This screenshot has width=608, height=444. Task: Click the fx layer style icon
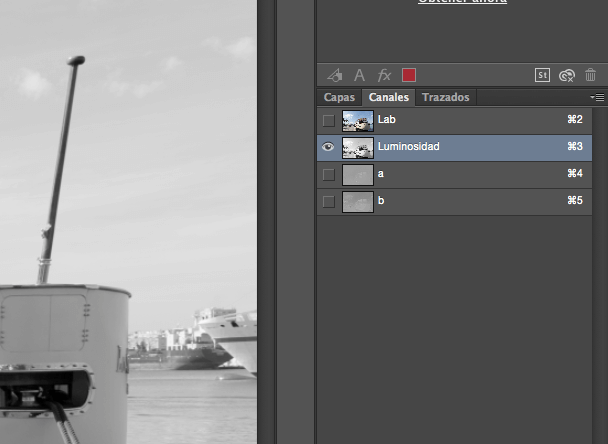384,75
